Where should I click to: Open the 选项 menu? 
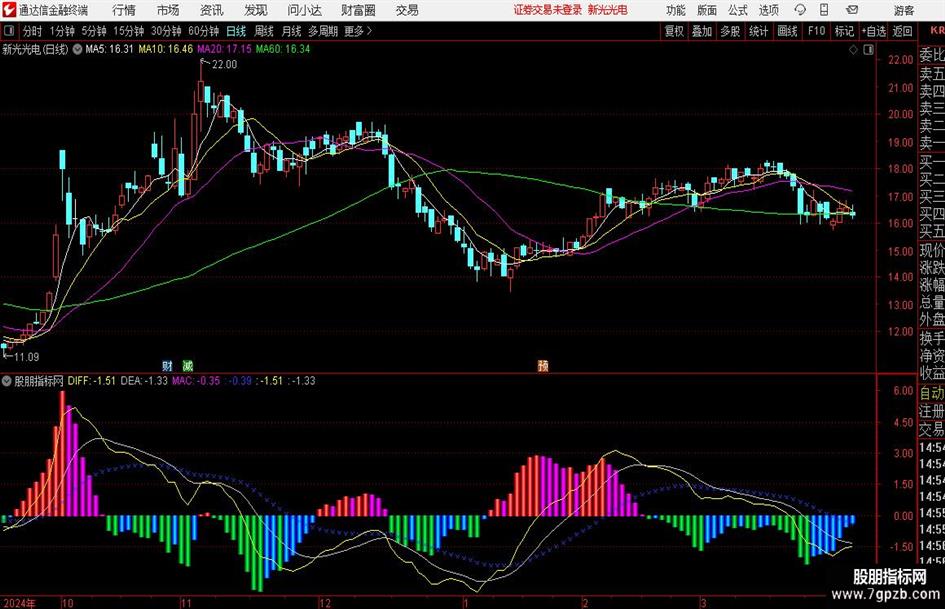(x=768, y=10)
